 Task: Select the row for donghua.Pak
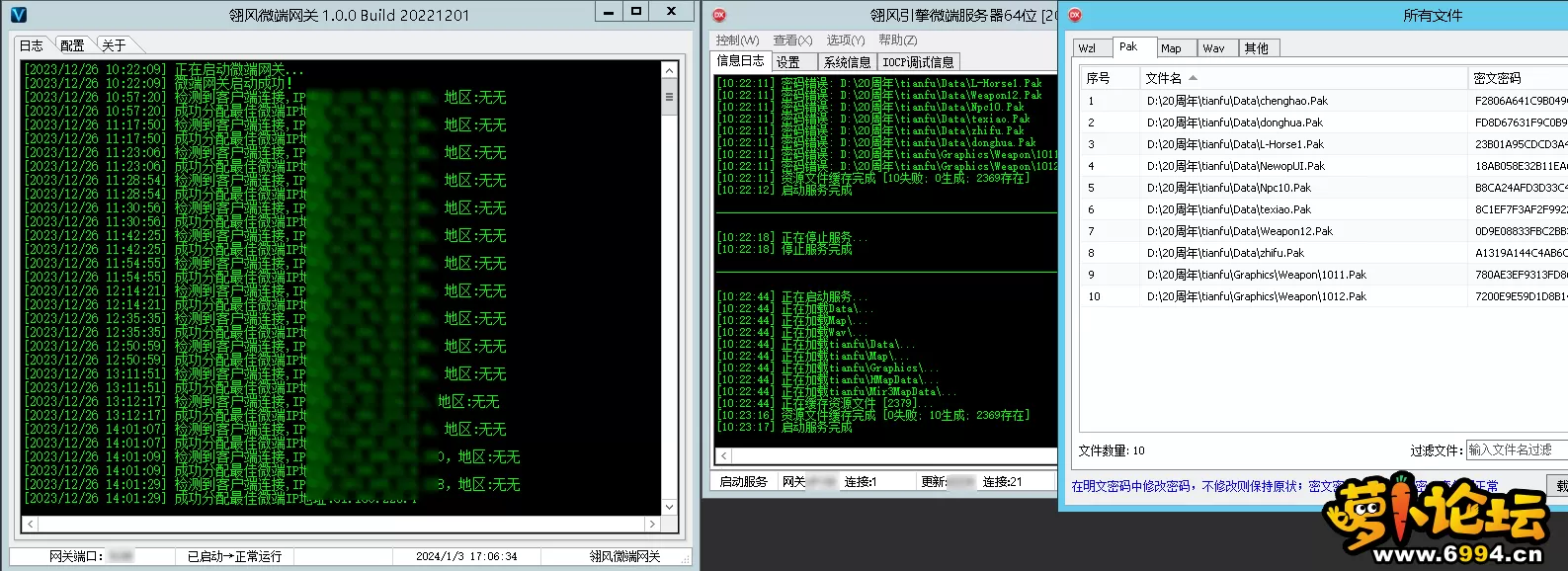coord(1324,122)
